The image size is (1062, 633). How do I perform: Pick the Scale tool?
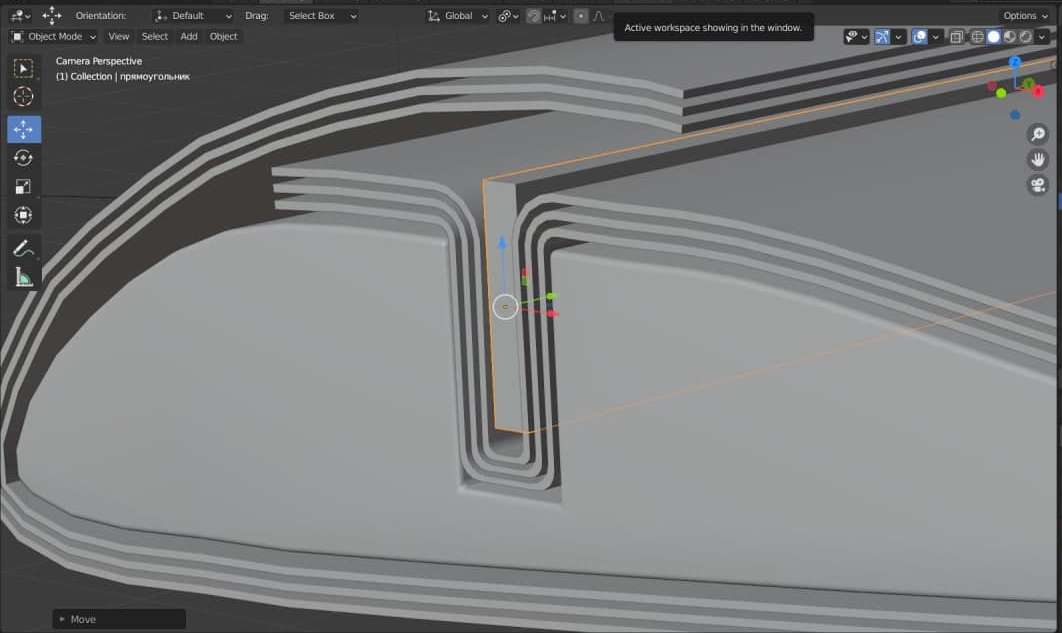coord(24,187)
